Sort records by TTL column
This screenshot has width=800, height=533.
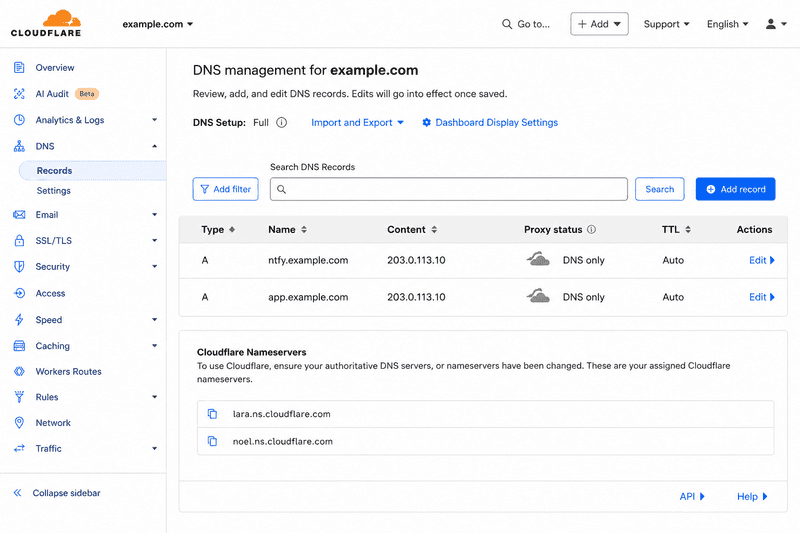[x=676, y=230]
